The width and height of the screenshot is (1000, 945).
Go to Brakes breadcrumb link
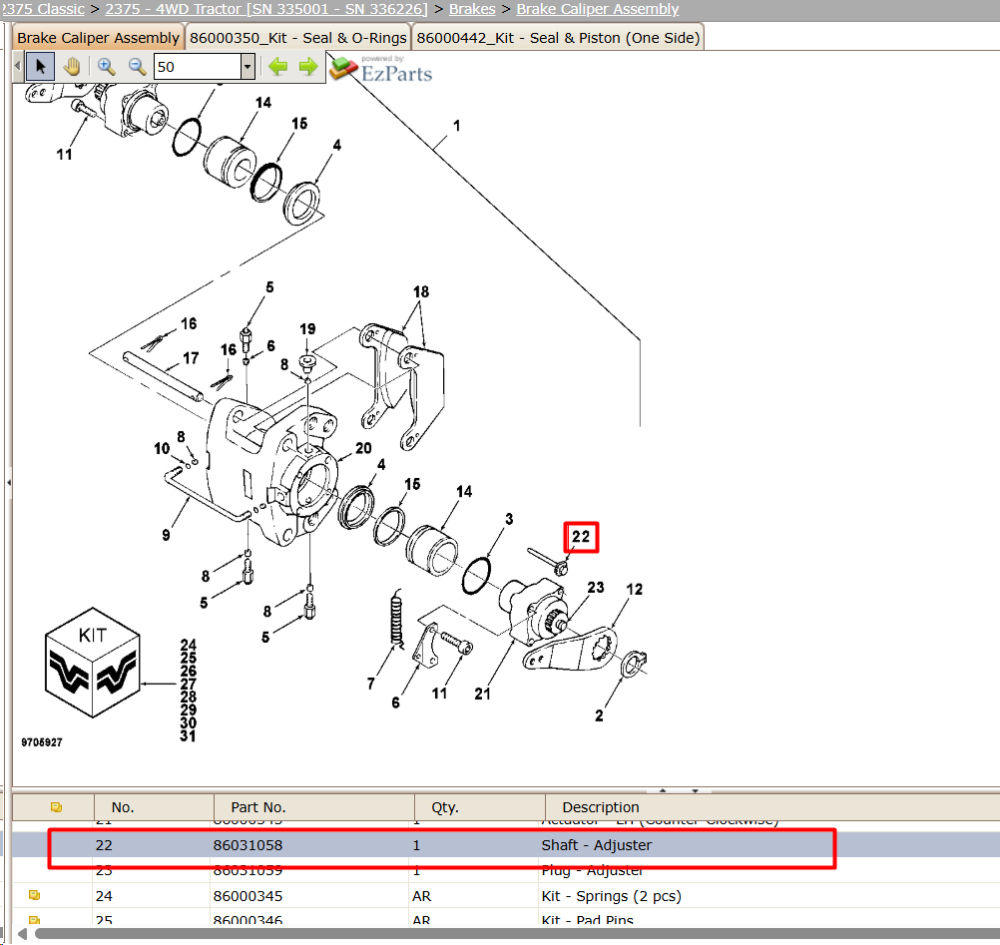472,9
